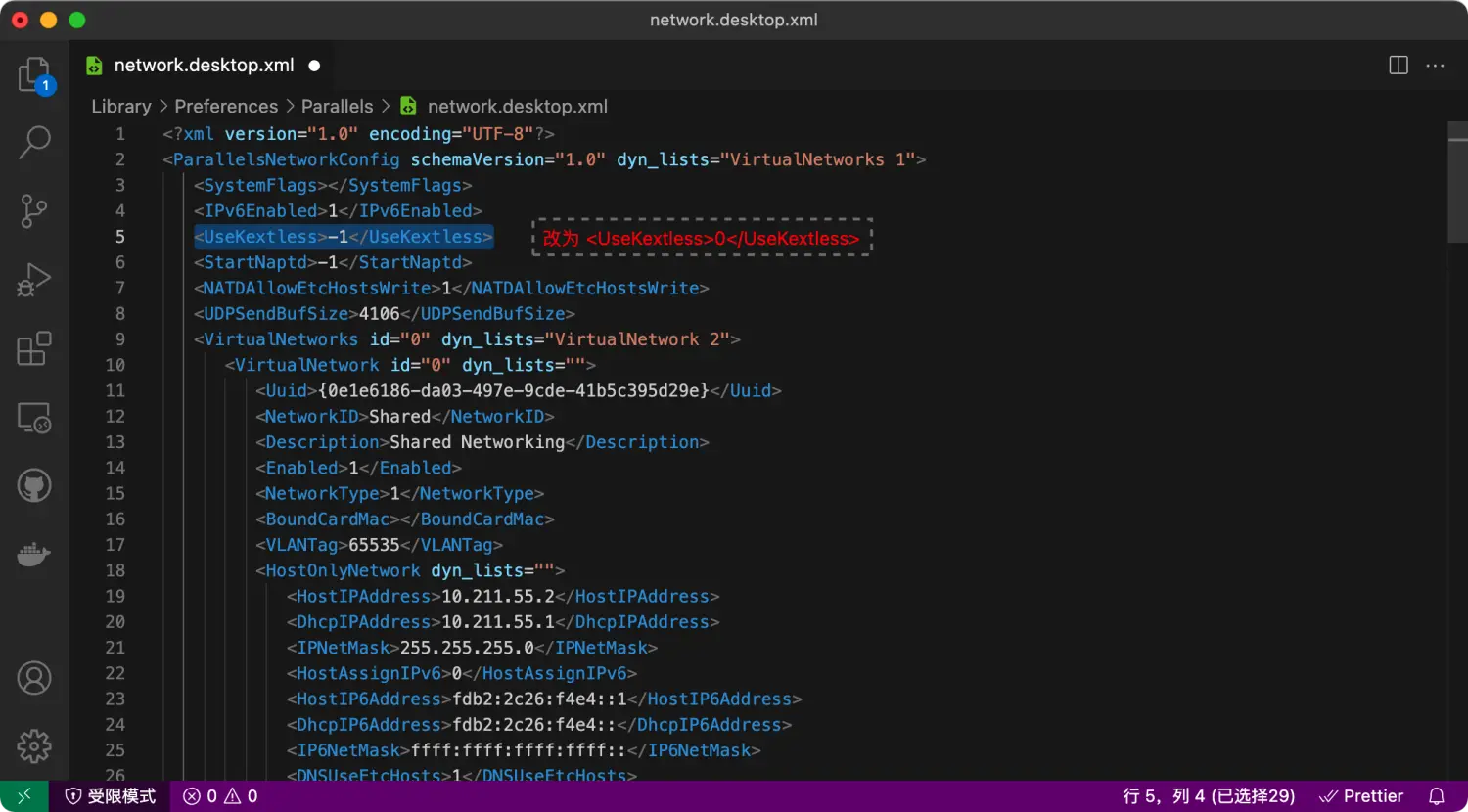Image resolution: width=1468 pixels, height=812 pixels.
Task: Click the IP6NetMask line
Action: click(524, 750)
